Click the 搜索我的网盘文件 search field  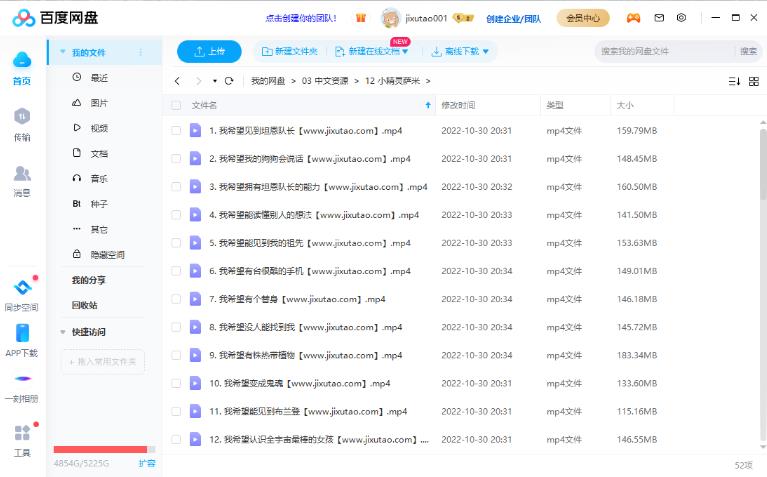[665, 51]
